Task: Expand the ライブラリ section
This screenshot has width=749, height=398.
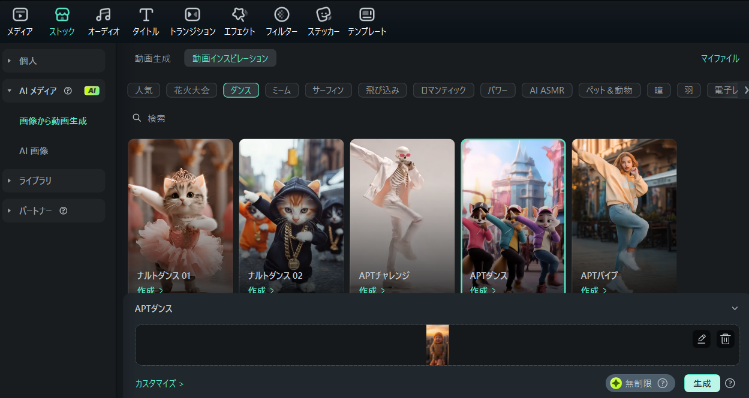Action: coord(9,181)
